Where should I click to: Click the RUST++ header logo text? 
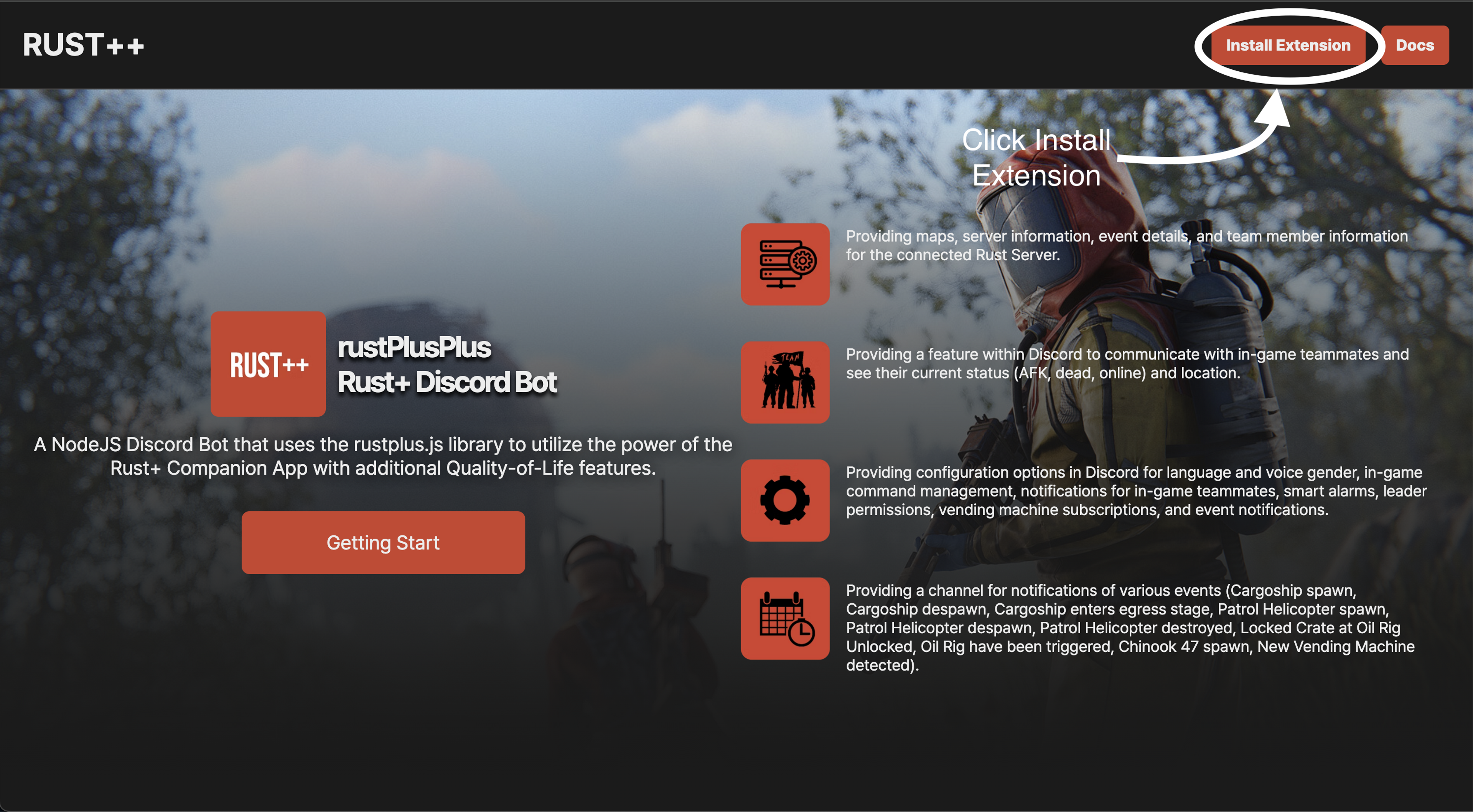click(x=84, y=44)
